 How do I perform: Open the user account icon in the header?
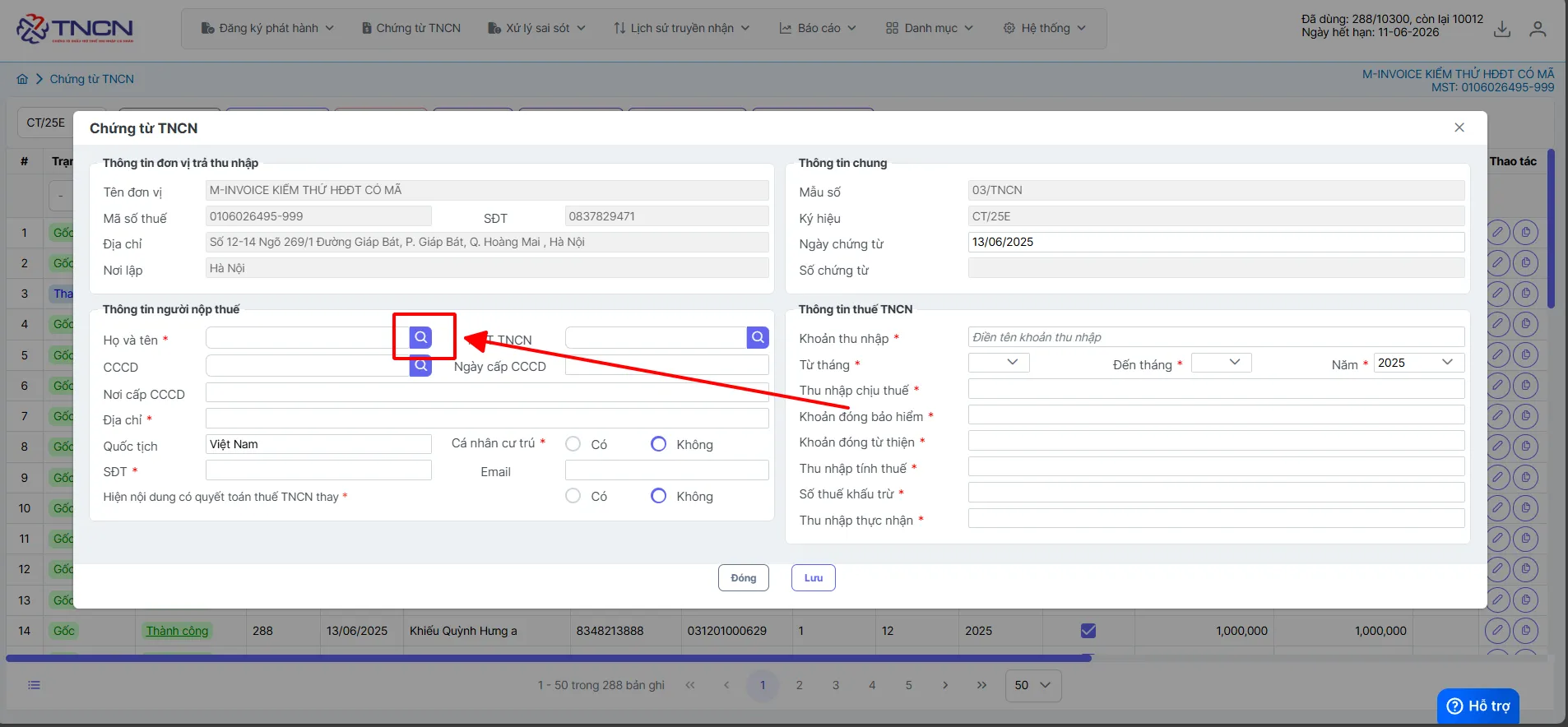(x=1538, y=29)
